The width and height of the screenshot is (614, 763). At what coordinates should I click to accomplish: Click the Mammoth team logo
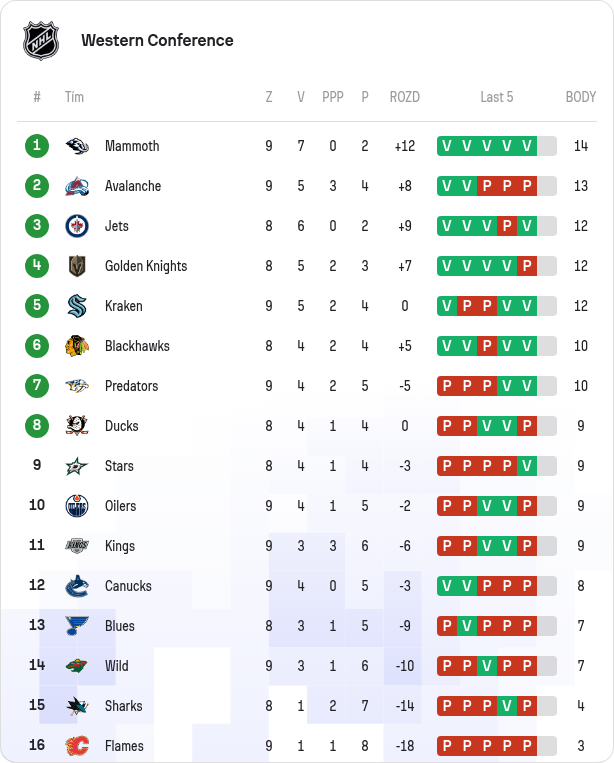pos(77,146)
